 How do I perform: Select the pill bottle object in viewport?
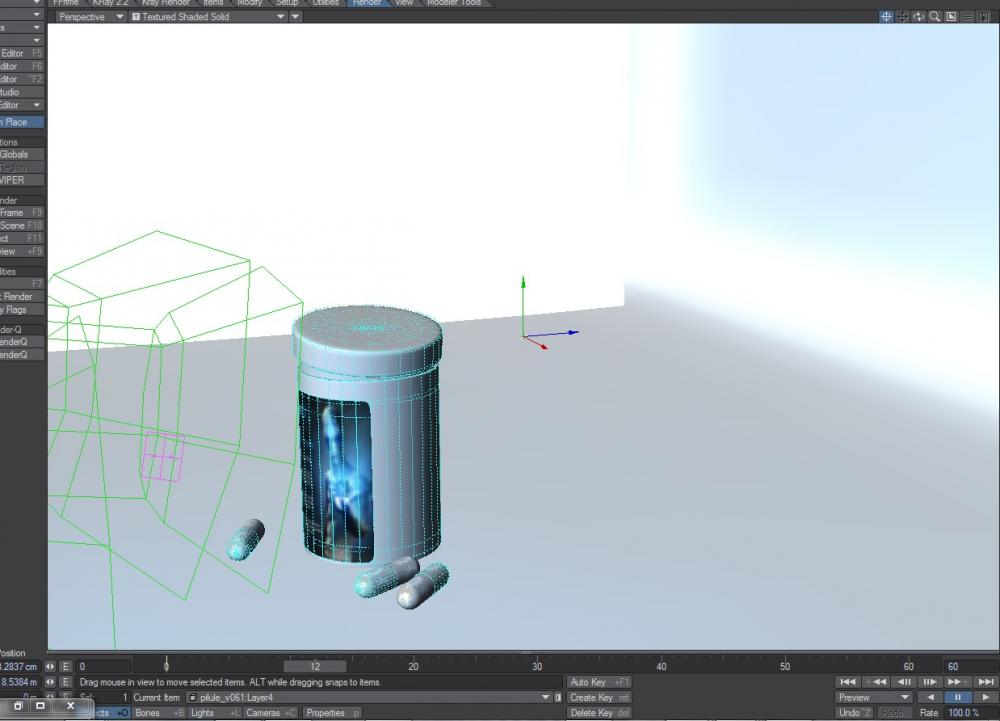point(369,433)
